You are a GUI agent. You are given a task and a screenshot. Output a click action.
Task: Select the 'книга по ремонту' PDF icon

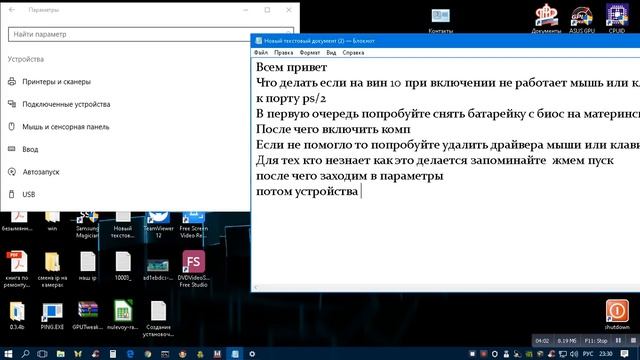(x=17, y=269)
